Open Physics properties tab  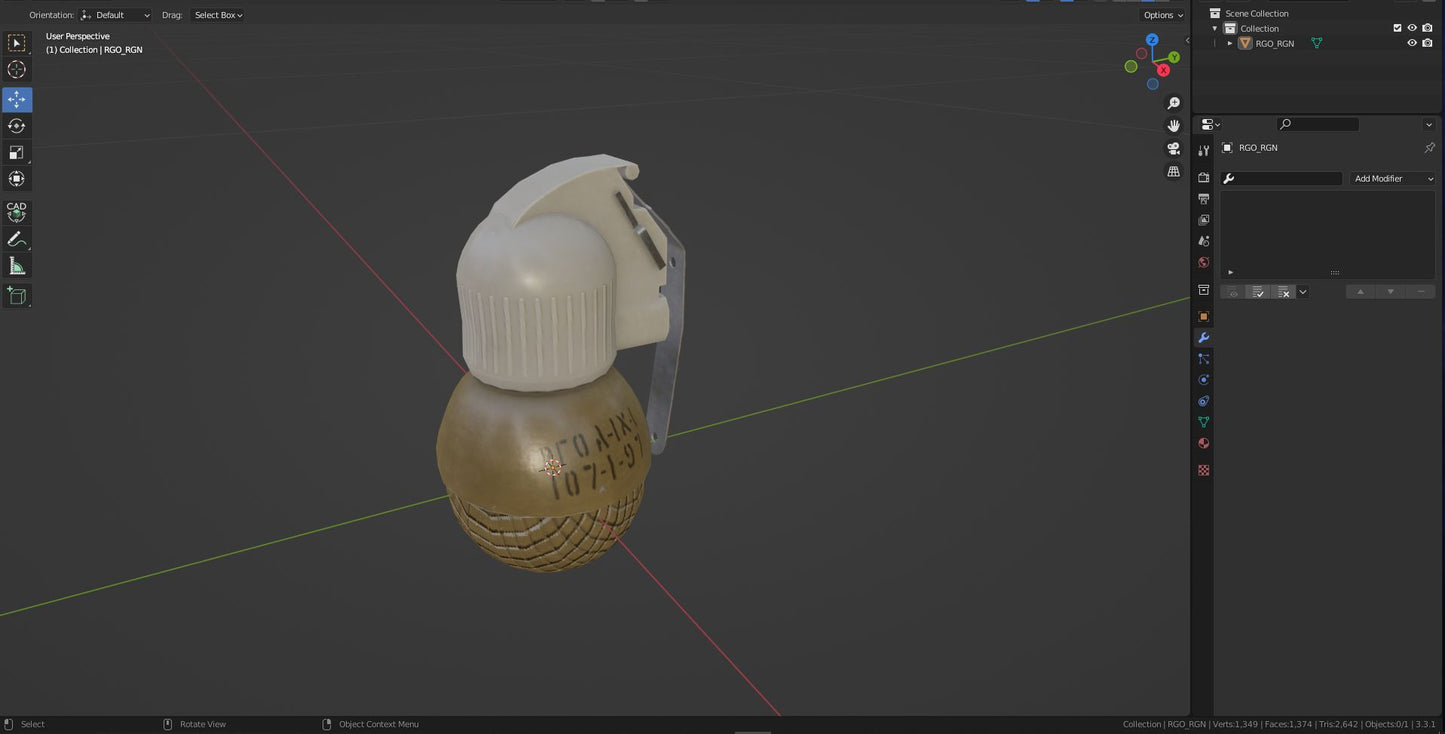1204,380
